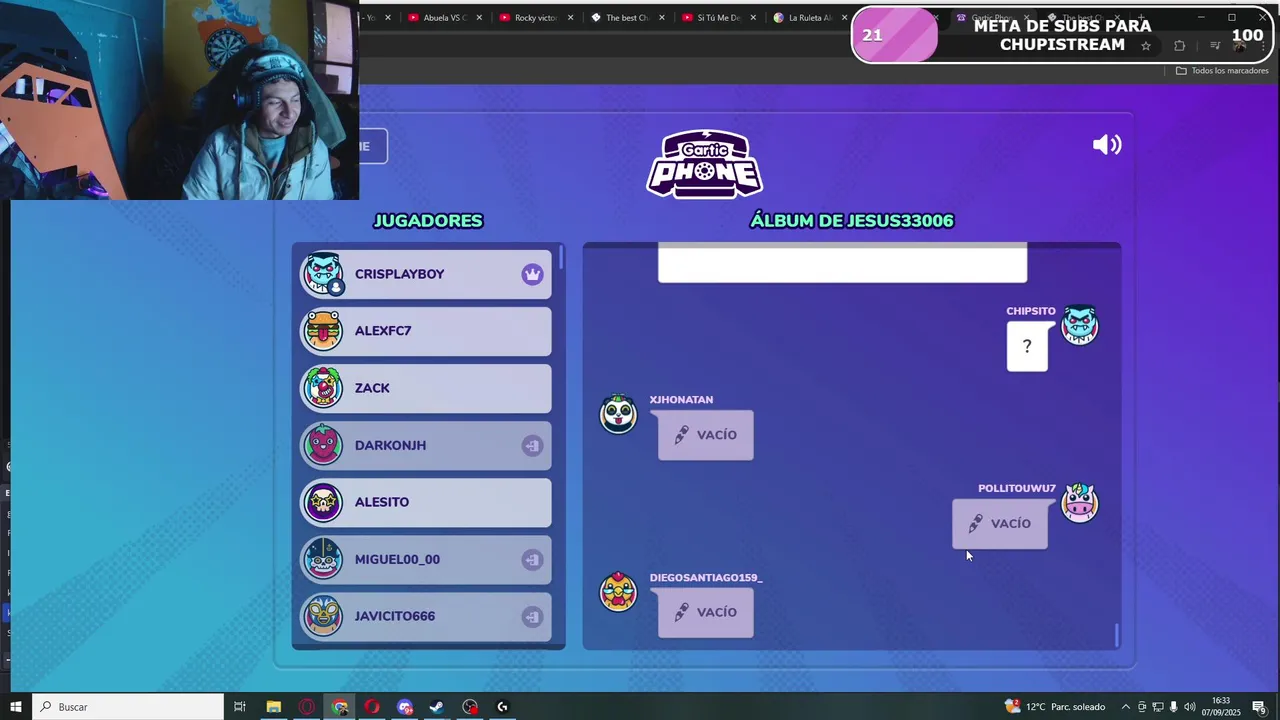Click ALESITO's skull avatar
Image resolution: width=1280 pixels, height=720 pixels.
(x=323, y=502)
